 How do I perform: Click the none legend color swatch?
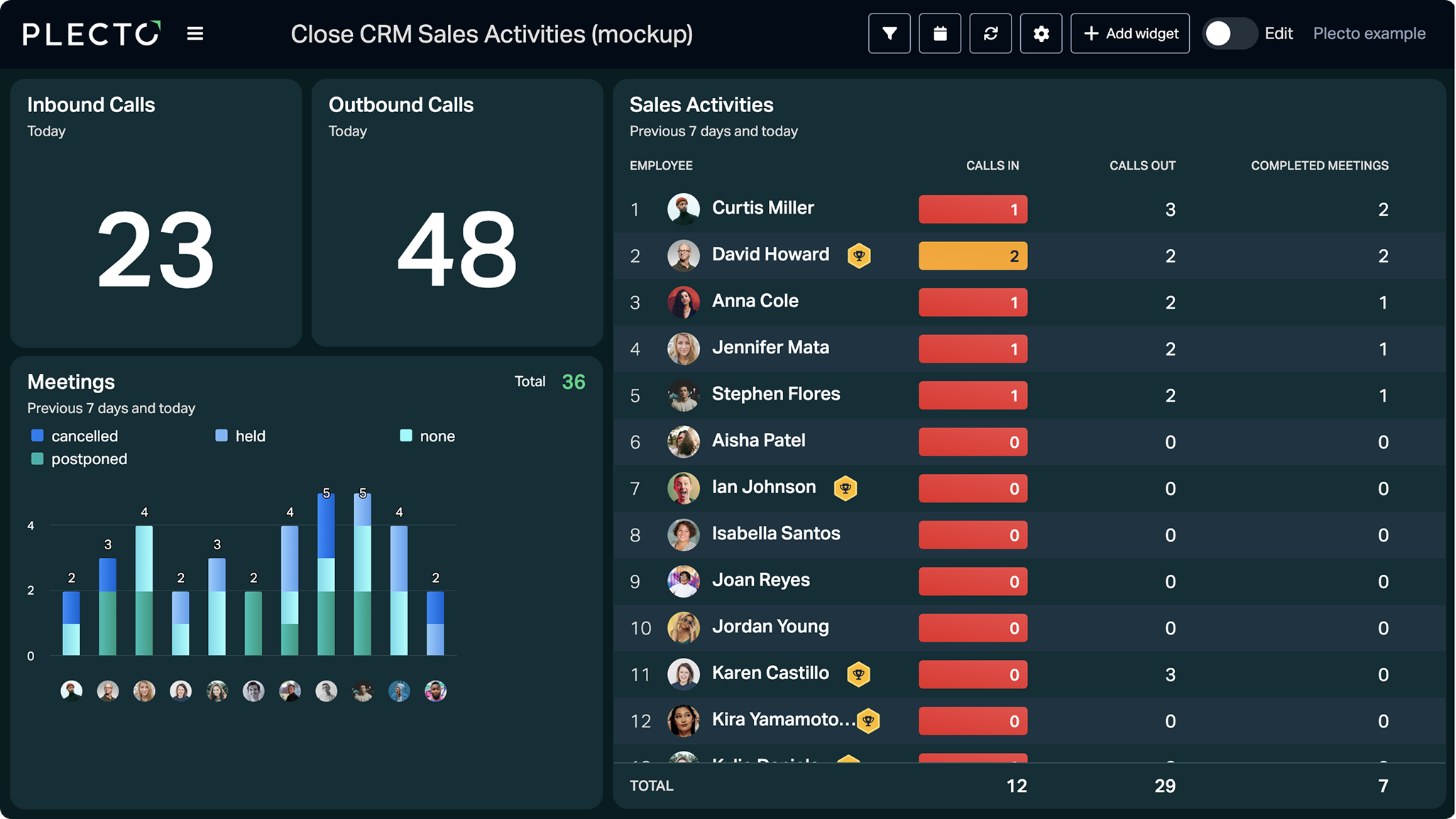(406, 436)
